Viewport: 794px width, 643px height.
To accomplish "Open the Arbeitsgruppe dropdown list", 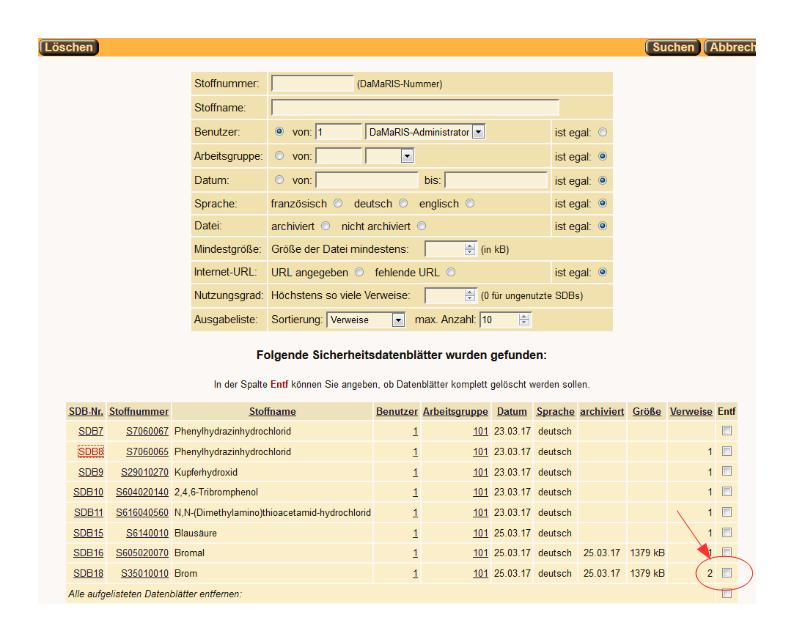I will point(389,156).
